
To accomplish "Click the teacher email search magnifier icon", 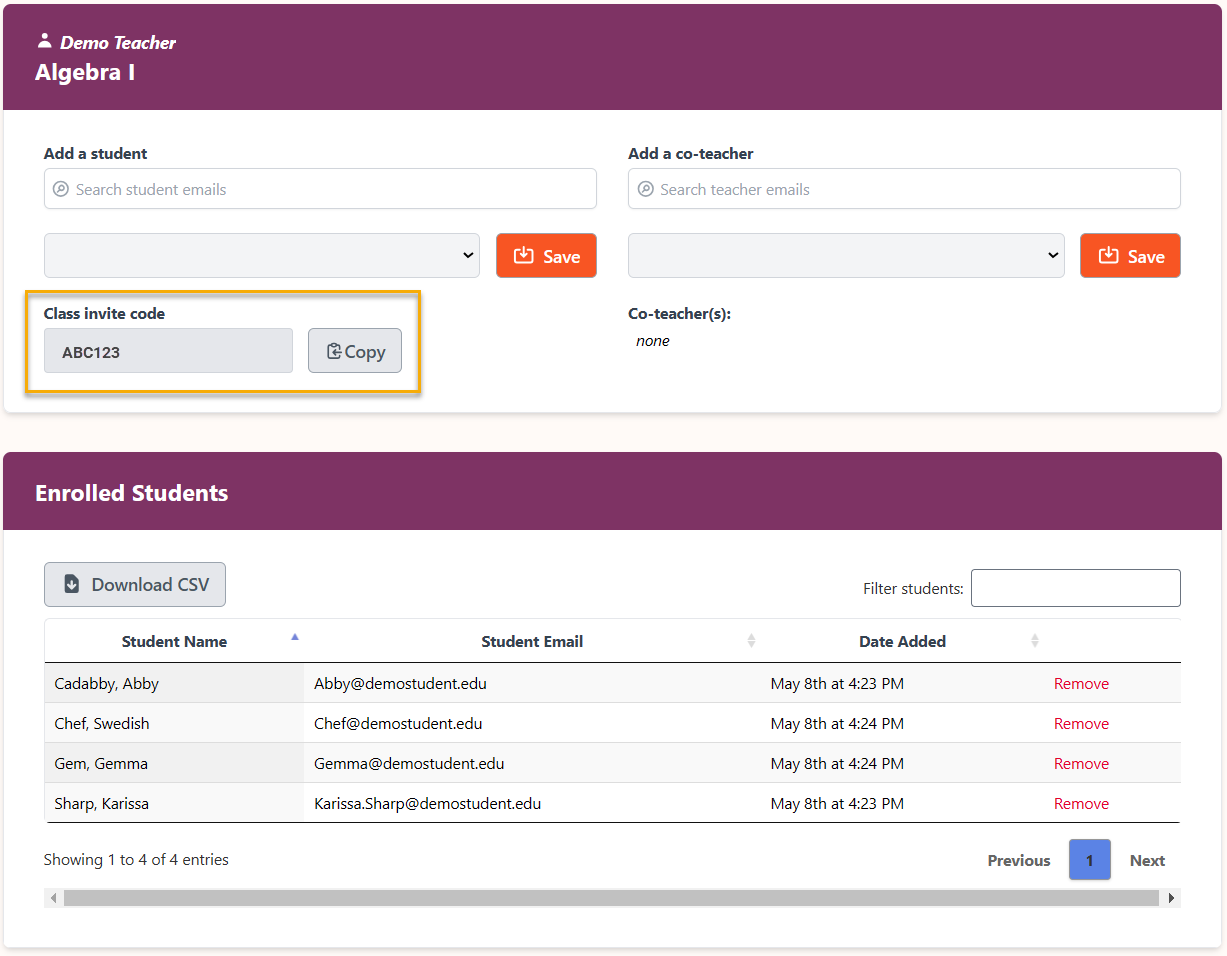I will tap(645, 189).
